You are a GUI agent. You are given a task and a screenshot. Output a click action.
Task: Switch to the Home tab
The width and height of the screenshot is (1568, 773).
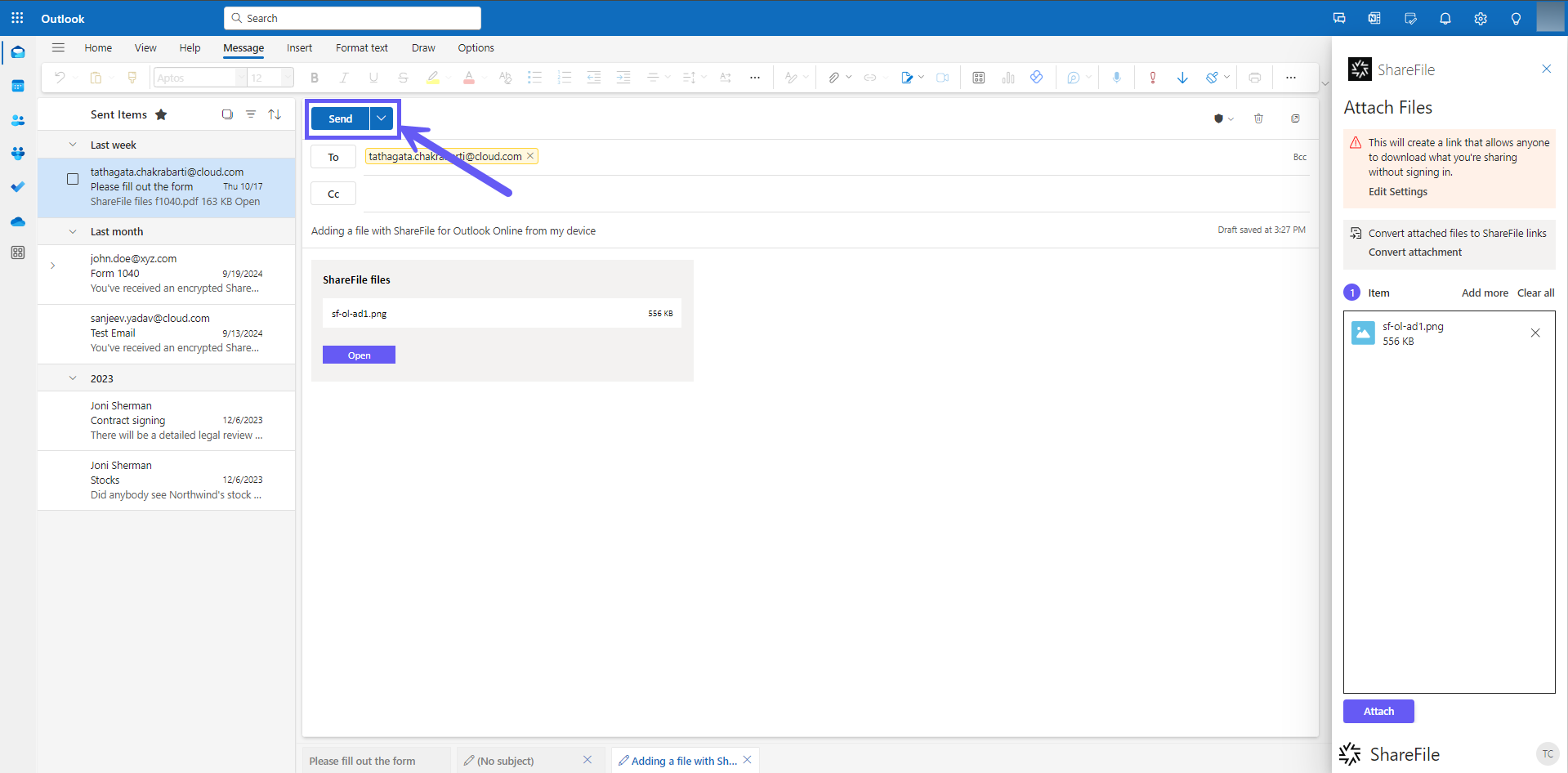tap(98, 47)
